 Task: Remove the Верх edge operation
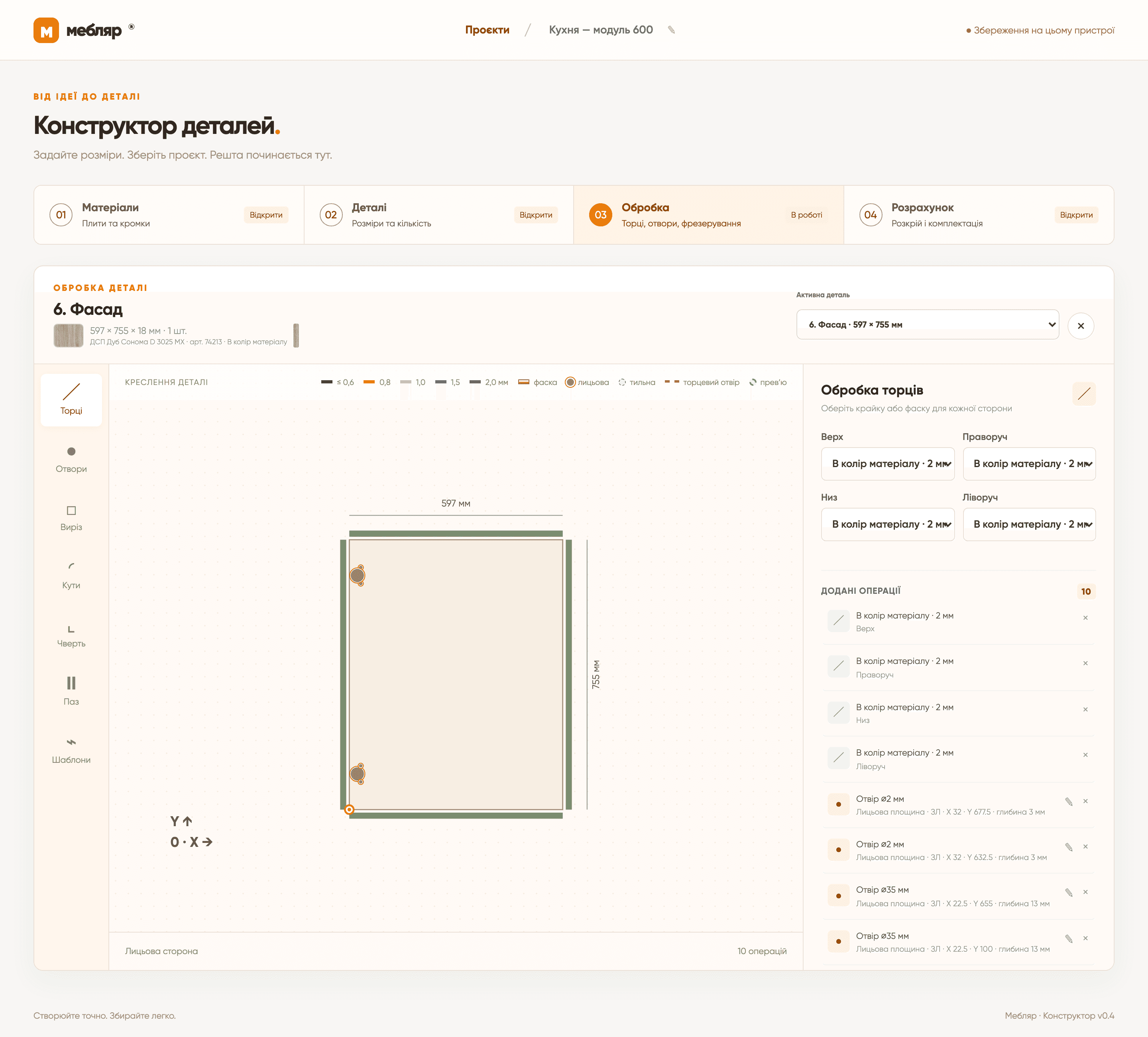click(1085, 618)
